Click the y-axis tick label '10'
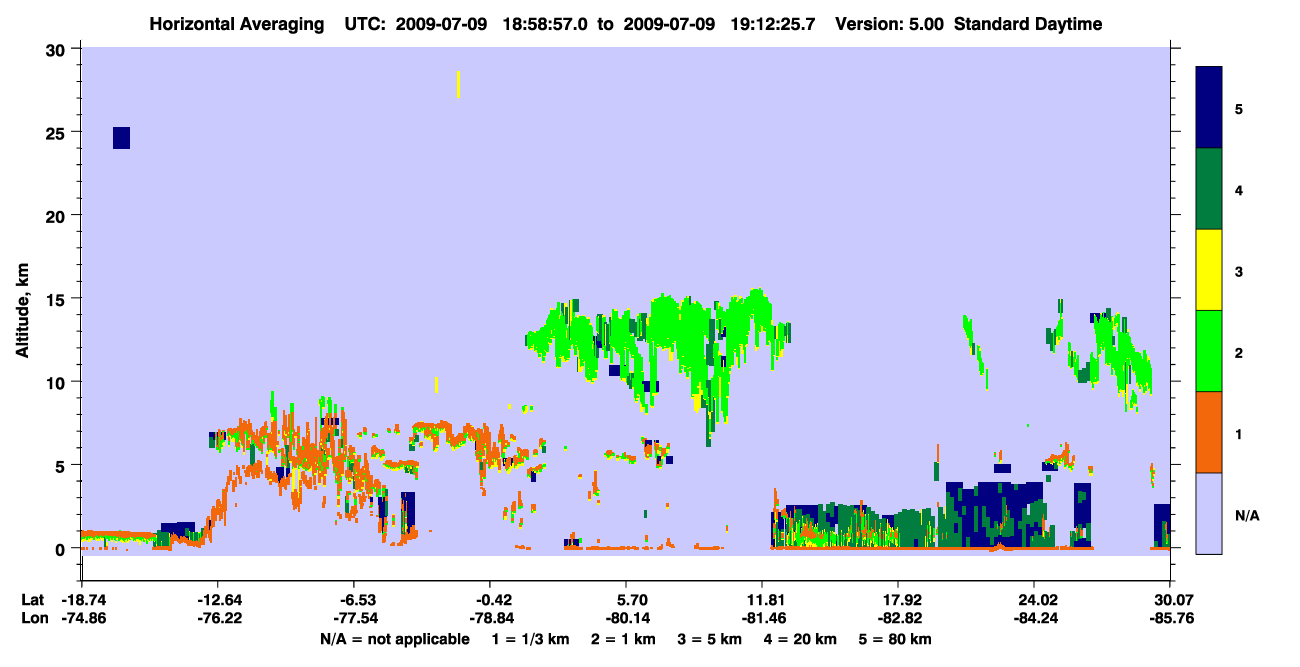 tap(58, 382)
